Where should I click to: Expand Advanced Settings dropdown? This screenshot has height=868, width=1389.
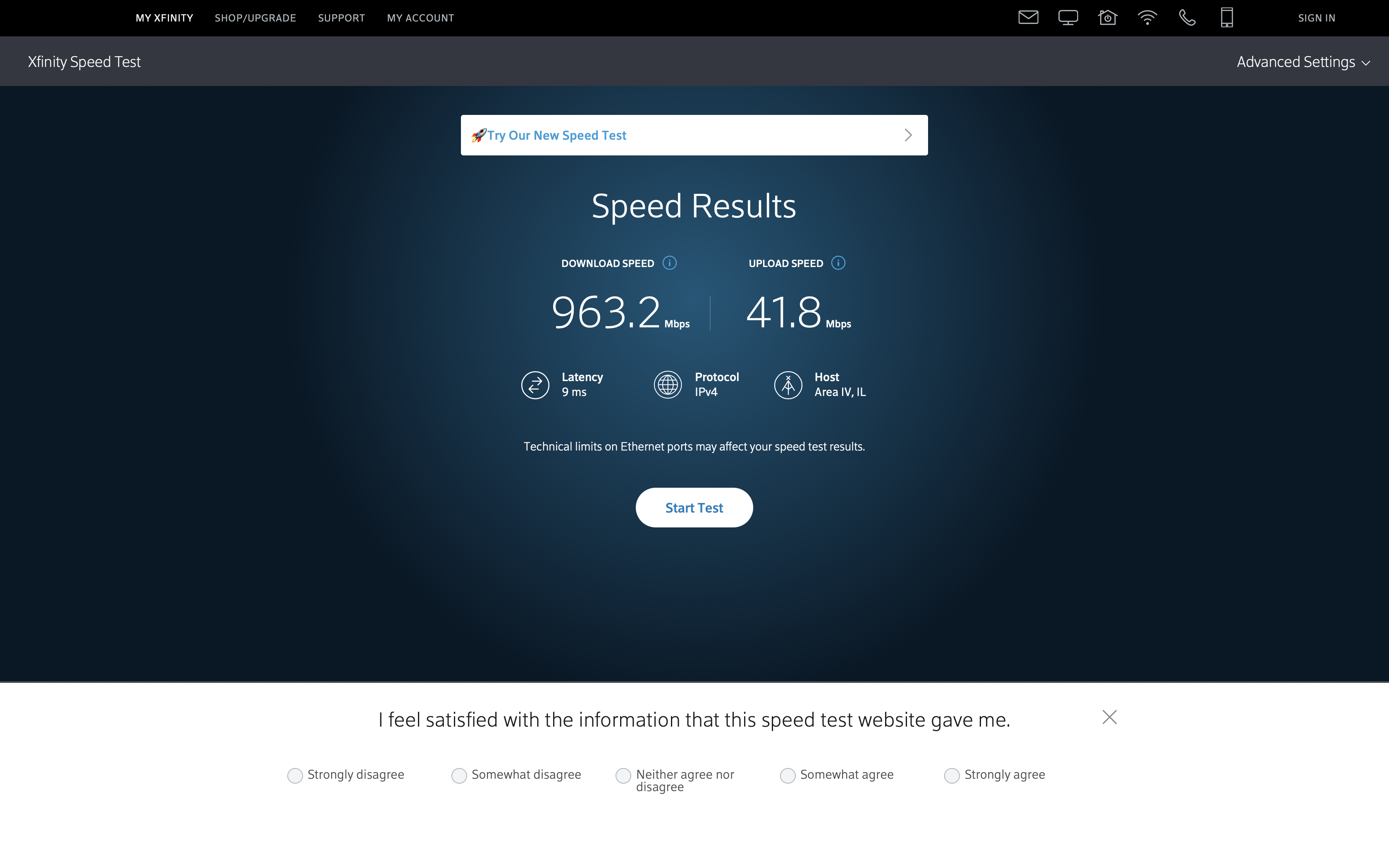click(x=1303, y=62)
